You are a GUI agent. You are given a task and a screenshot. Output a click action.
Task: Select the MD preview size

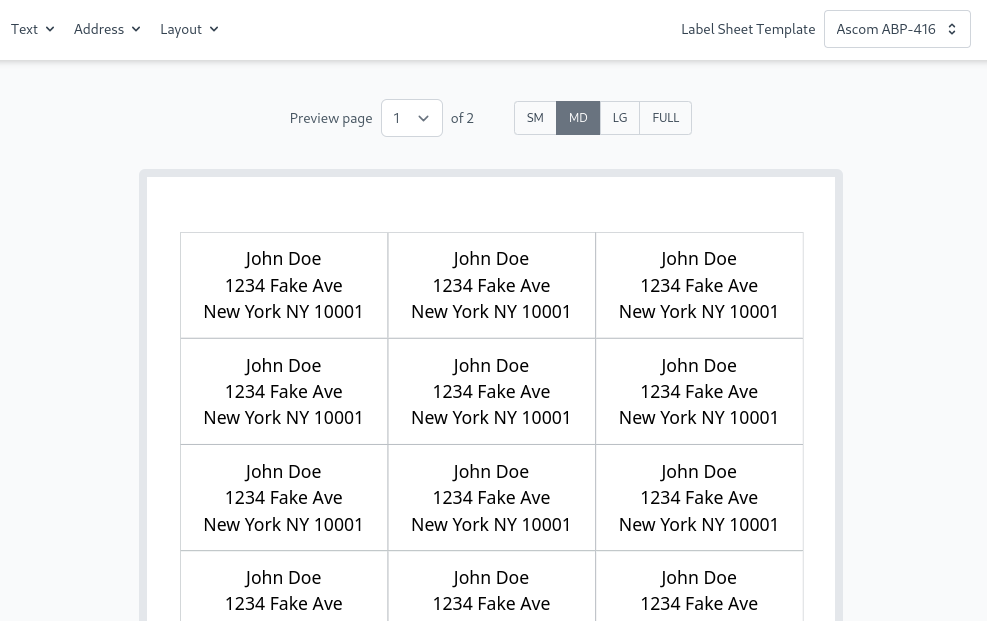(578, 118)
